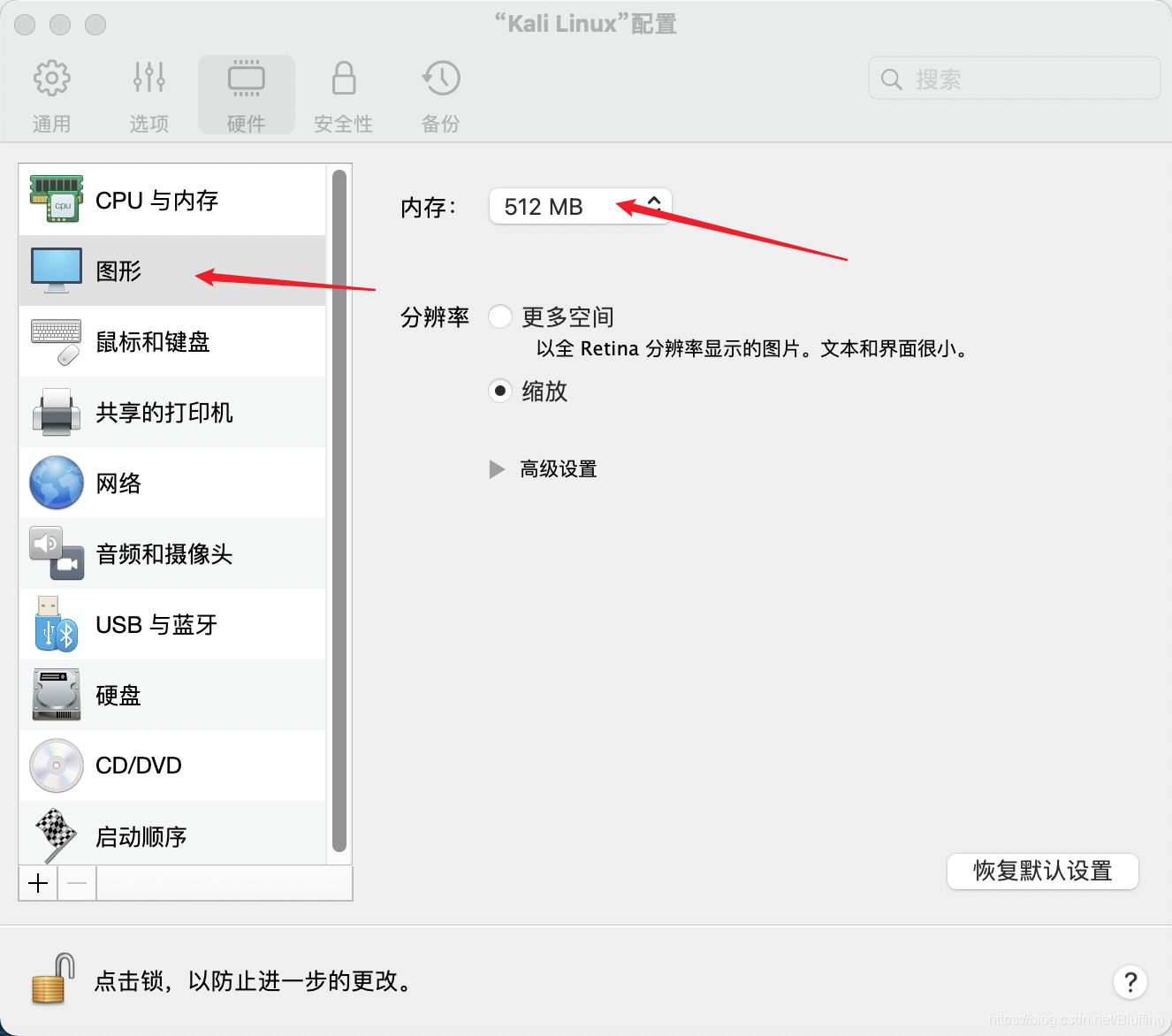This screenshot has width=1172, height=1036.
Task: Open the 内存 512 MB dropdown
Action: 581,207
